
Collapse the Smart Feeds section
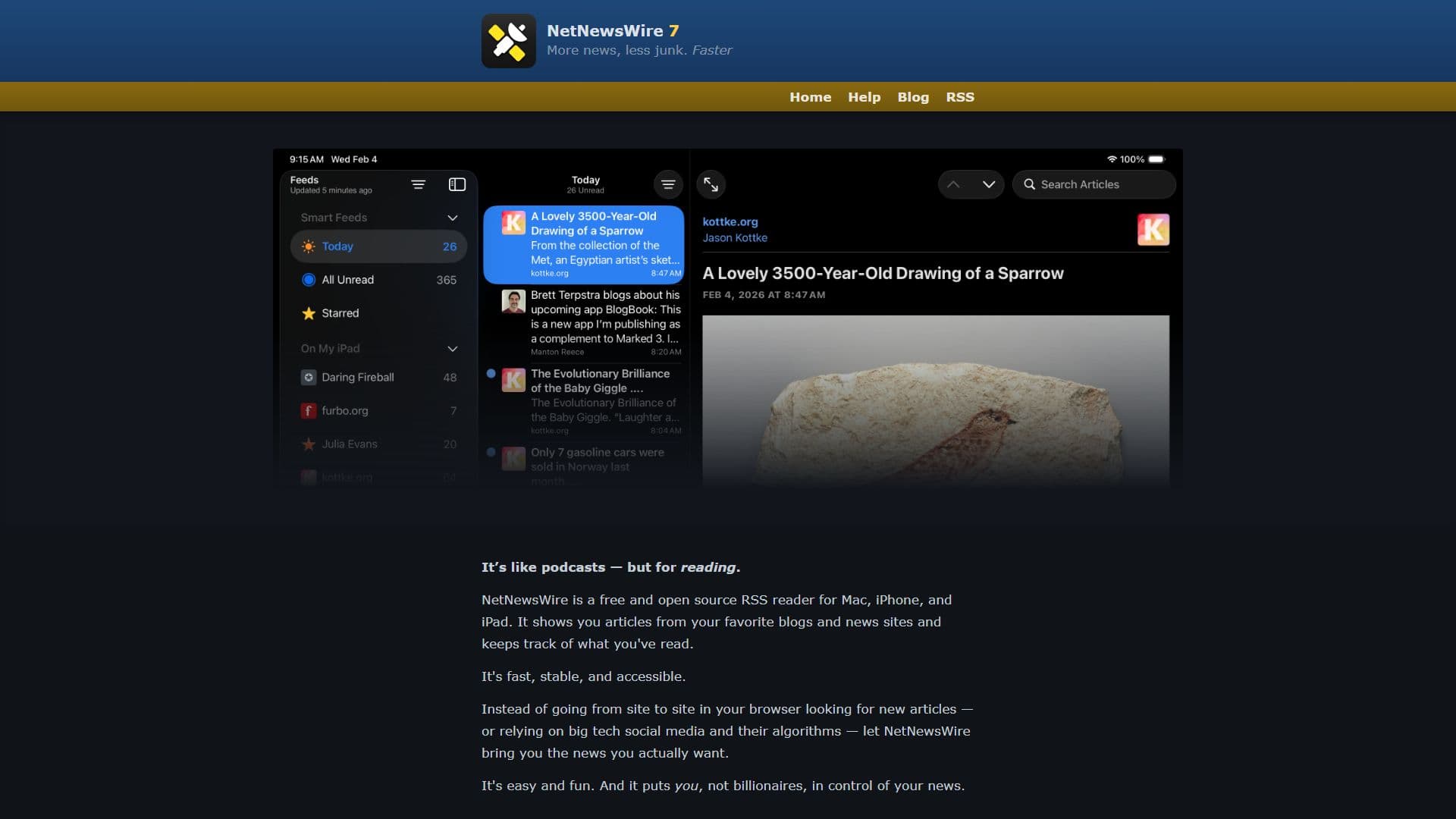(x=453, y=218)
